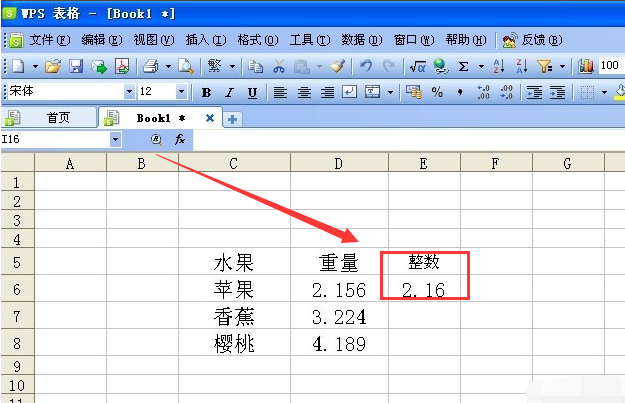This screenshot has height=403, width=625.
Task: Click the Undo arrow
Action: tap(366, 66)
